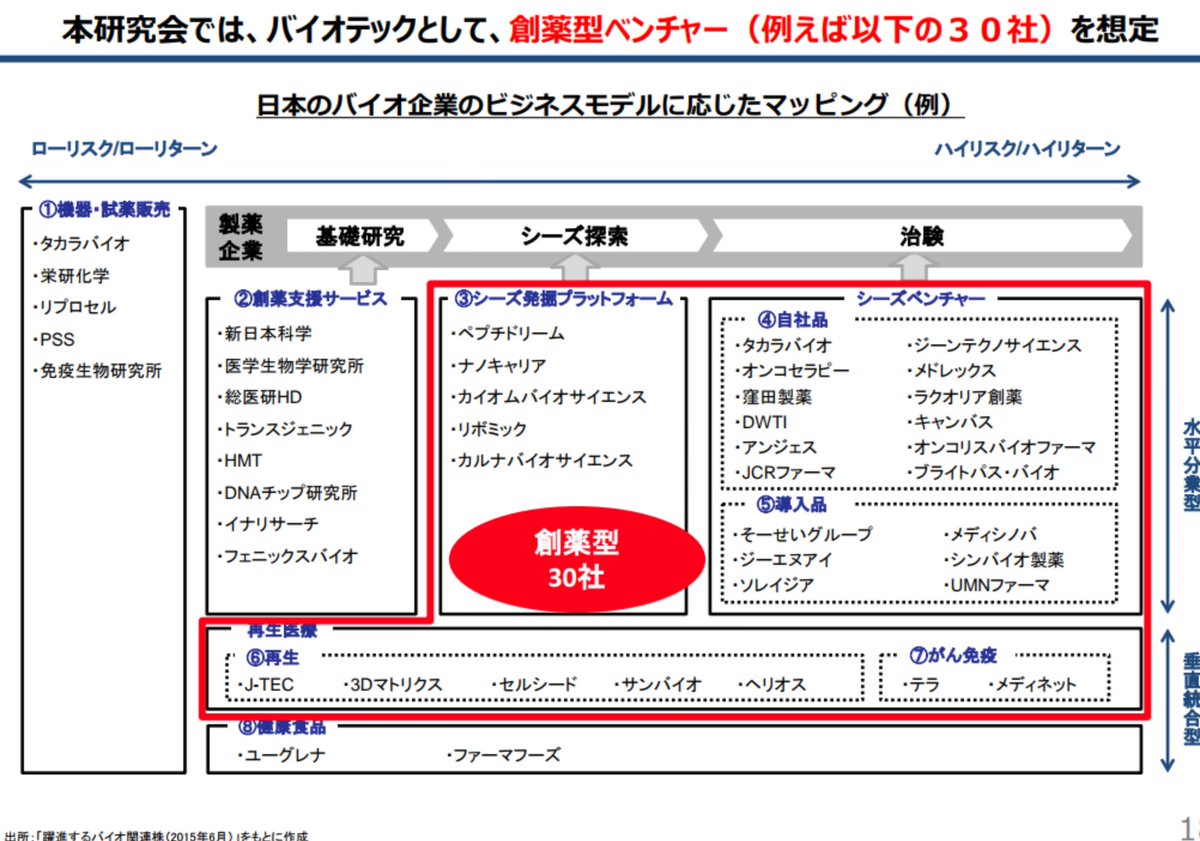Select the ②創薬支援サービス heading
This screenshot has width=1200, height=841.
(310, 298)
